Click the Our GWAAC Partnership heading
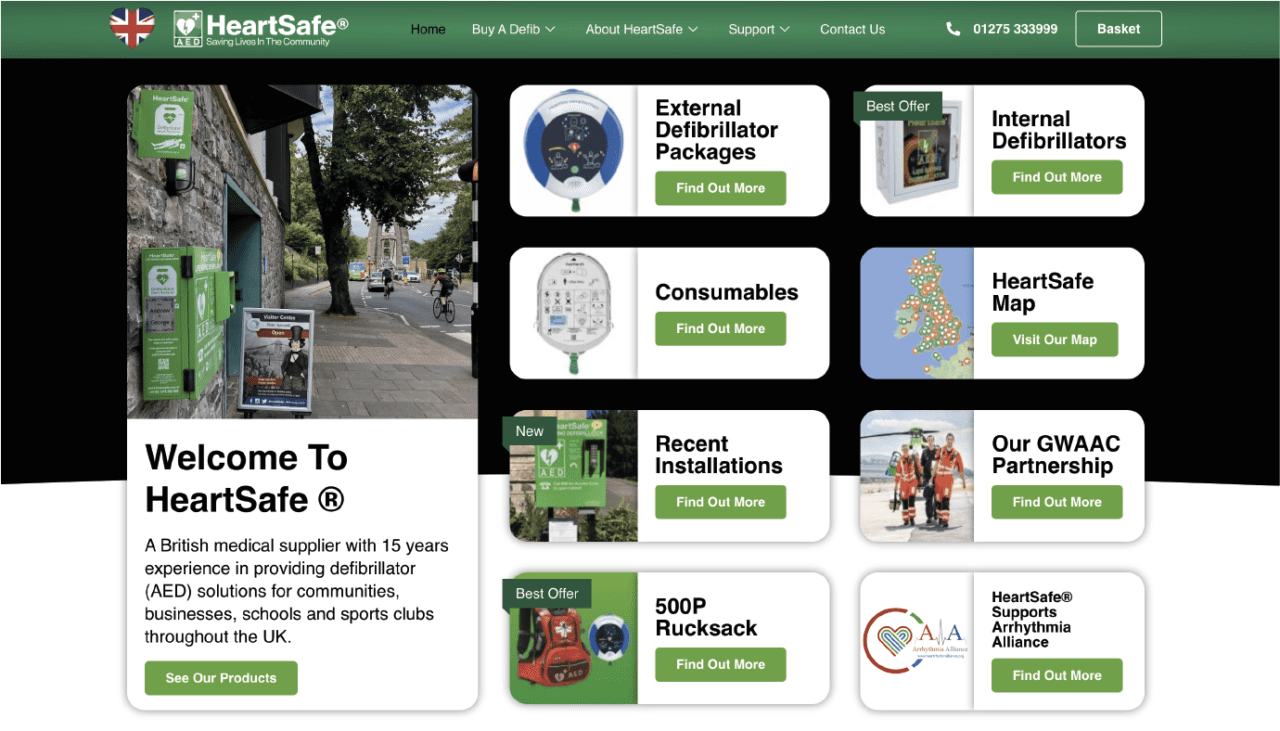Screen dimensions: 1280x731 click(x=1056, y=455)
